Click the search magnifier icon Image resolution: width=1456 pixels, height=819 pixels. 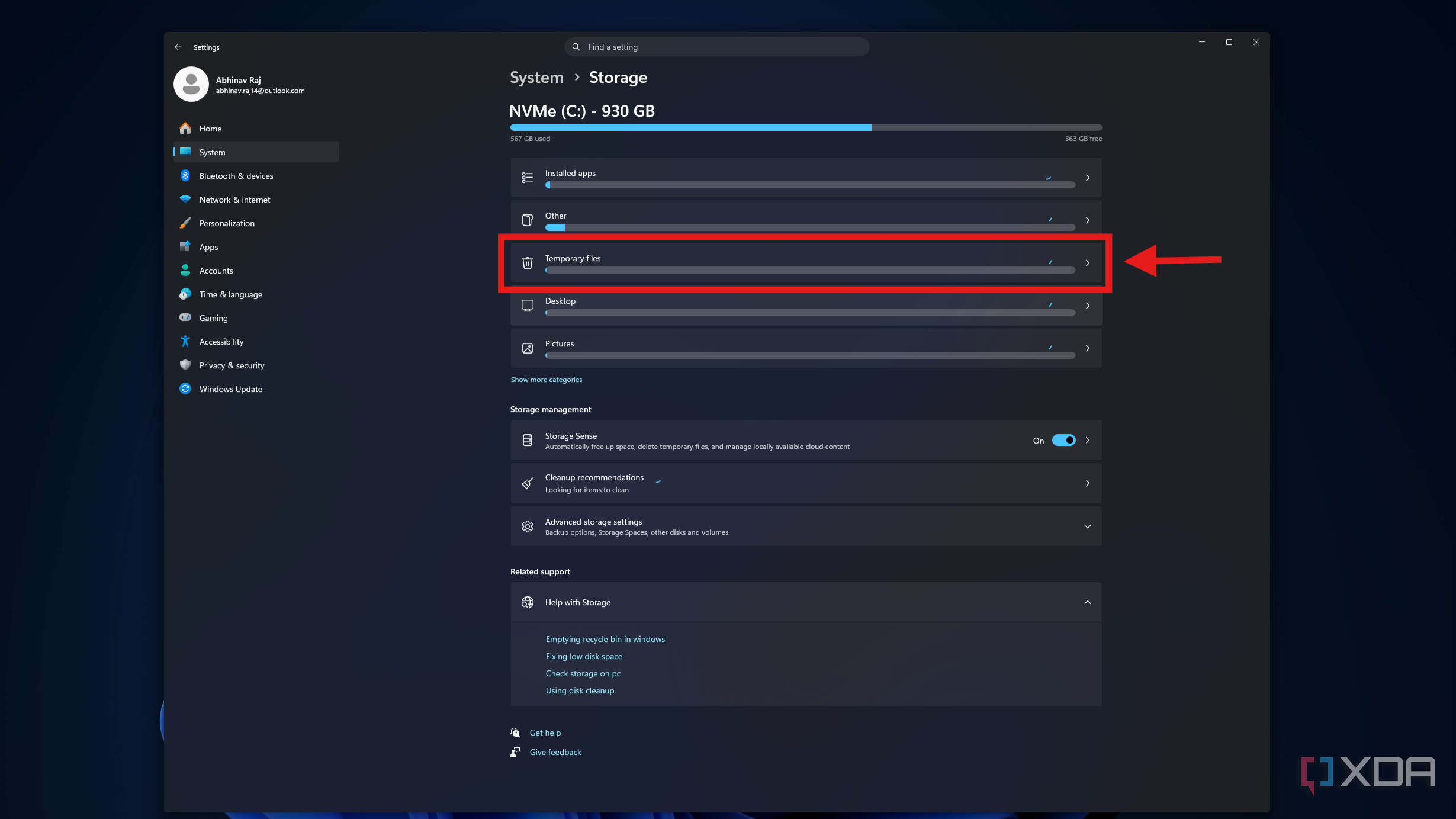576,47
